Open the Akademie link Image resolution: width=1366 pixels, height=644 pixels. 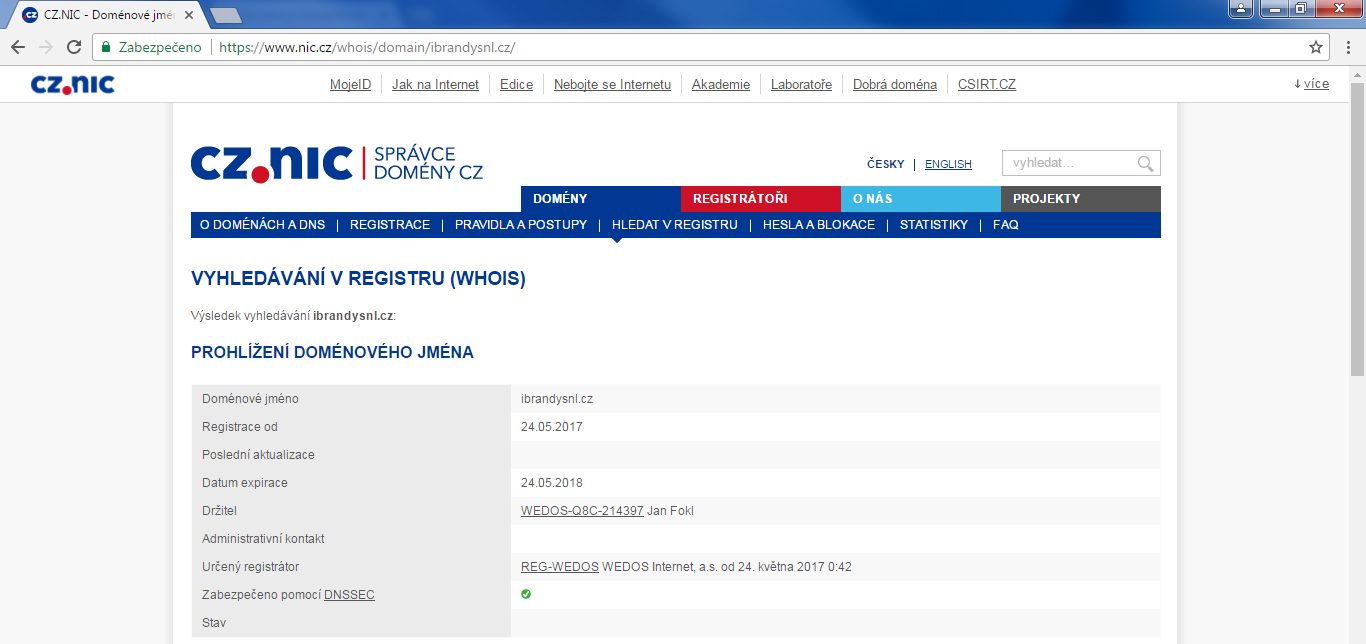click(721, 85)
